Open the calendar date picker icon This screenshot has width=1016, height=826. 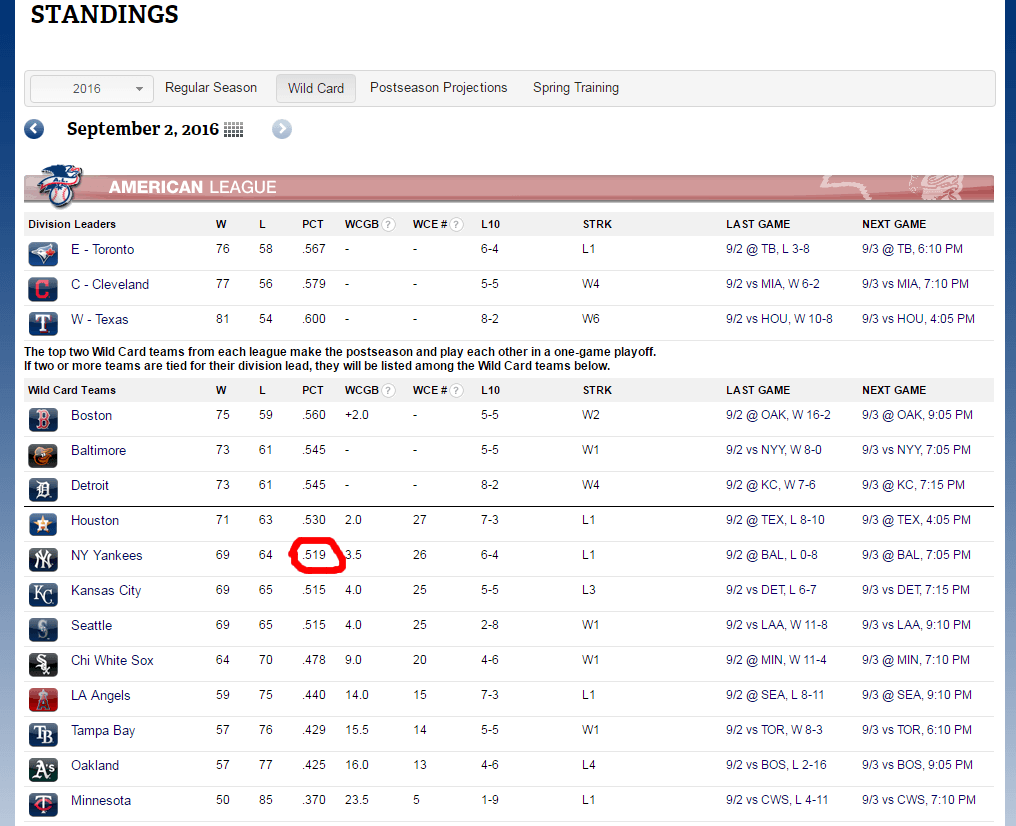pyautogui.click(x=233, y=130)
